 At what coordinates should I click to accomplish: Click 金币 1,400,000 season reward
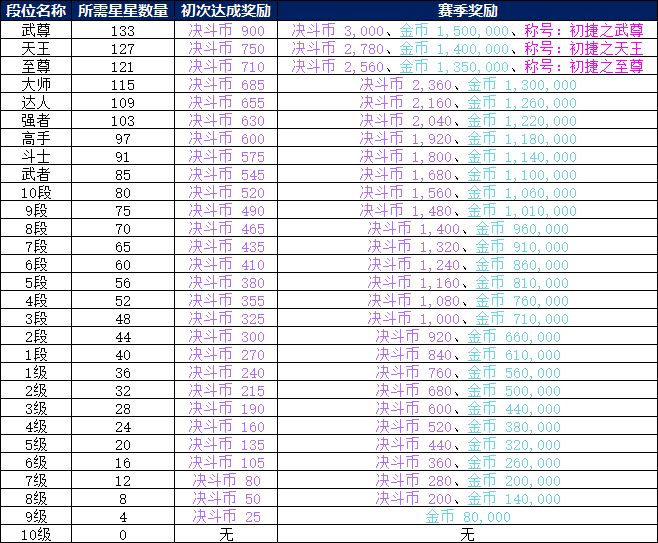(454, 48)
